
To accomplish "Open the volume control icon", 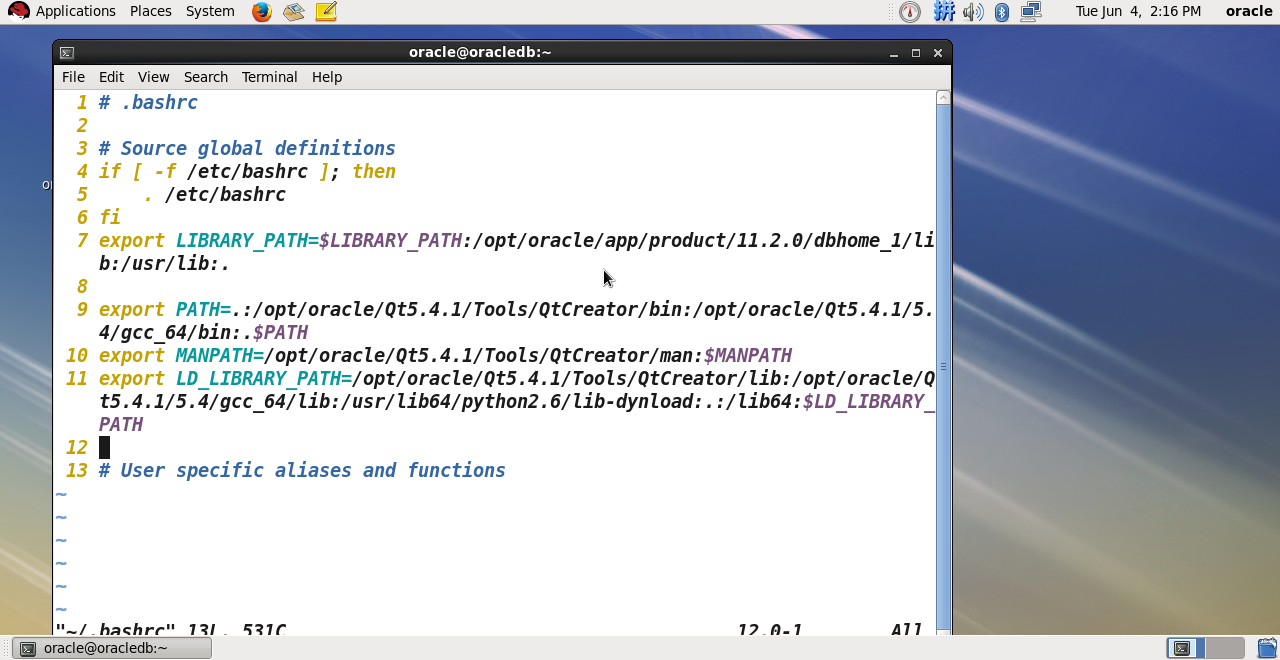I will click(x=973, y=12).
